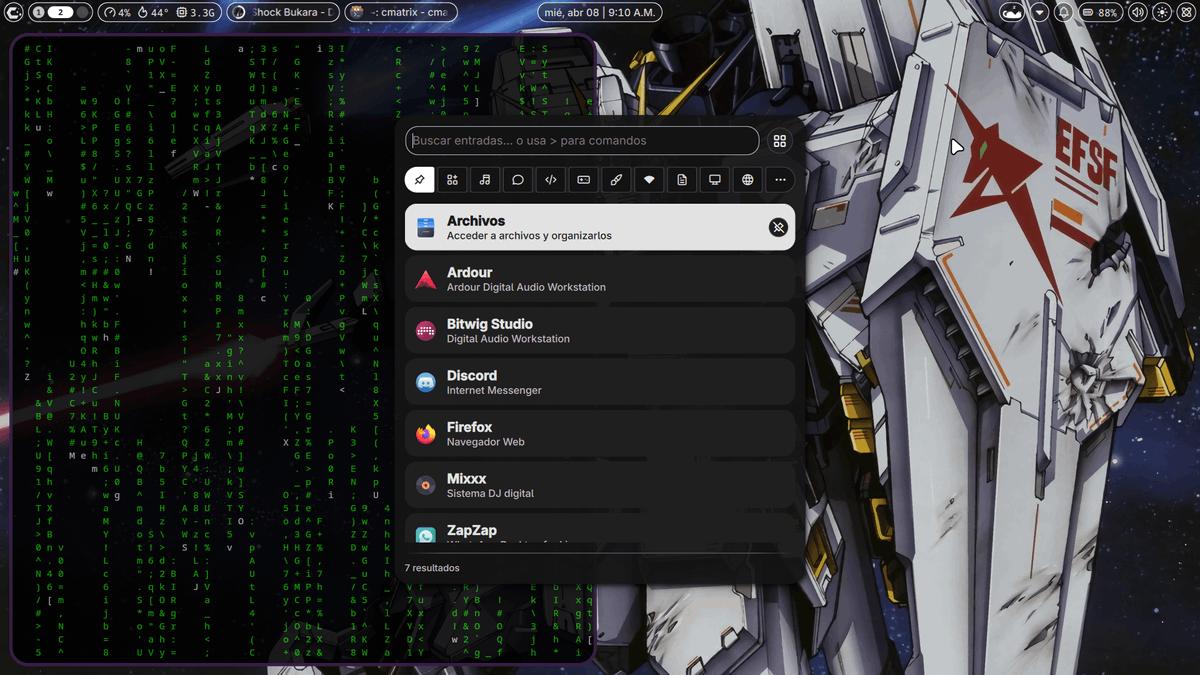Launch Bitwig Studio by its name
The height and width of the screenshot is (675, 1200).
click(x=489, y=324)
